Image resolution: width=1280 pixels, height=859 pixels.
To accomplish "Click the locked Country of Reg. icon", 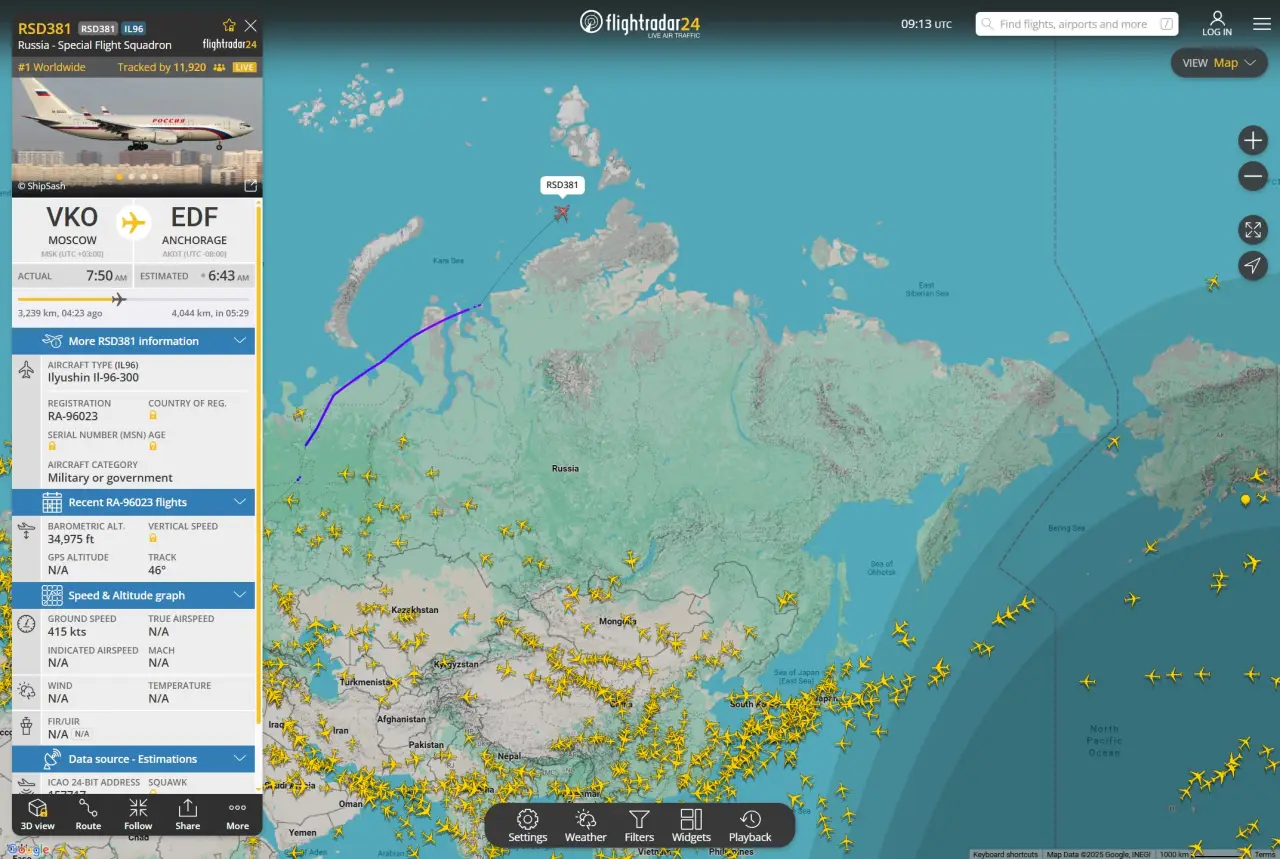I will (x=153, y=415).
